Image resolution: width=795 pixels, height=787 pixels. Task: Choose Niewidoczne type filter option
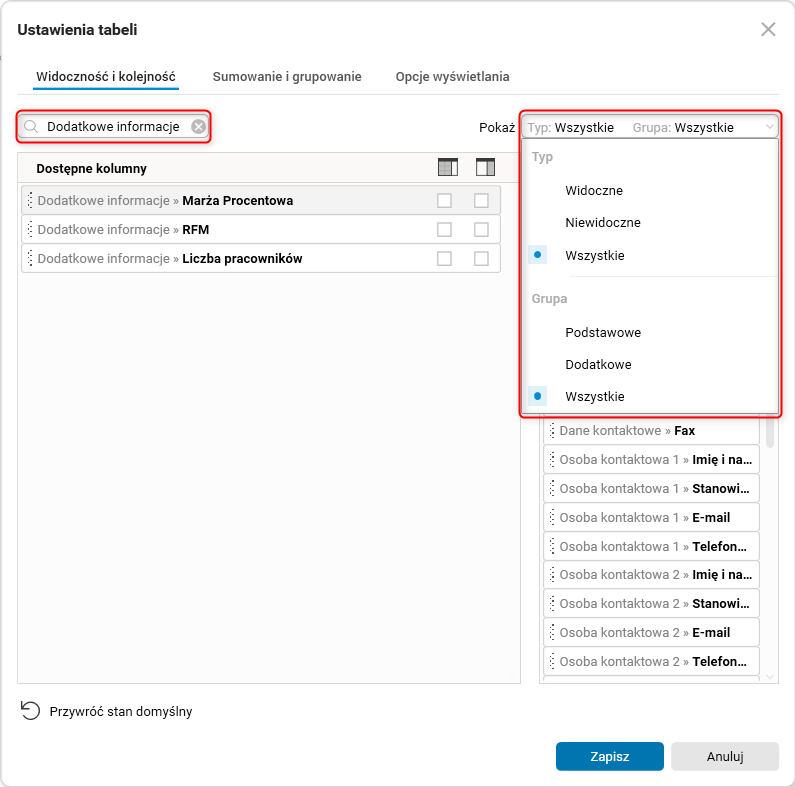click(602, 223)
